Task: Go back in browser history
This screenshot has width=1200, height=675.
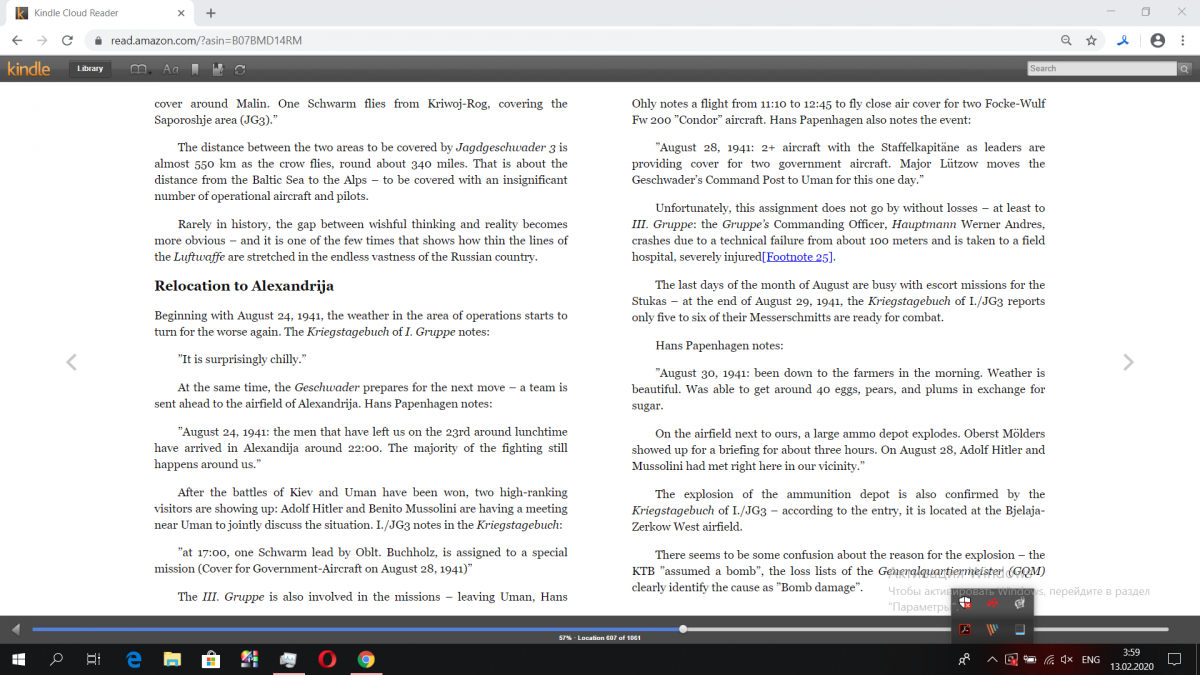Action: pos(17,40)
